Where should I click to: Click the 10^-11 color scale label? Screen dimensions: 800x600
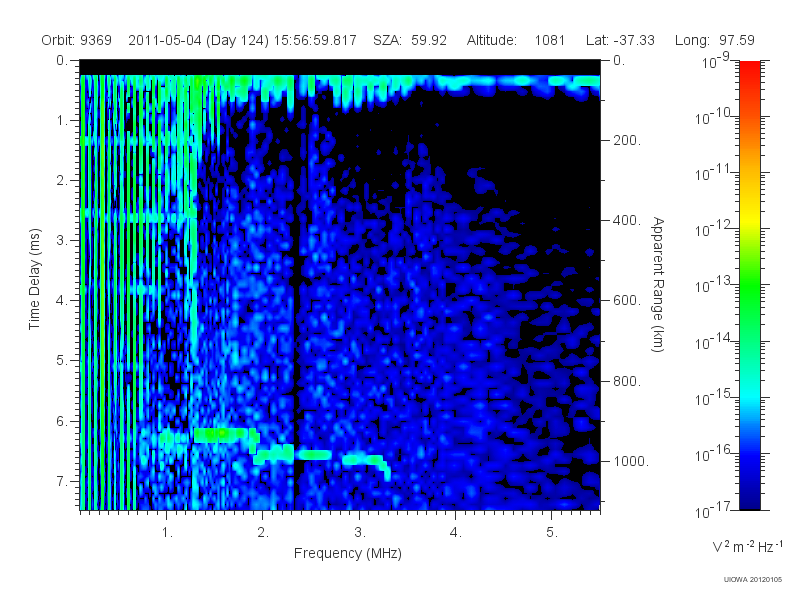click(x=715, y=173)
